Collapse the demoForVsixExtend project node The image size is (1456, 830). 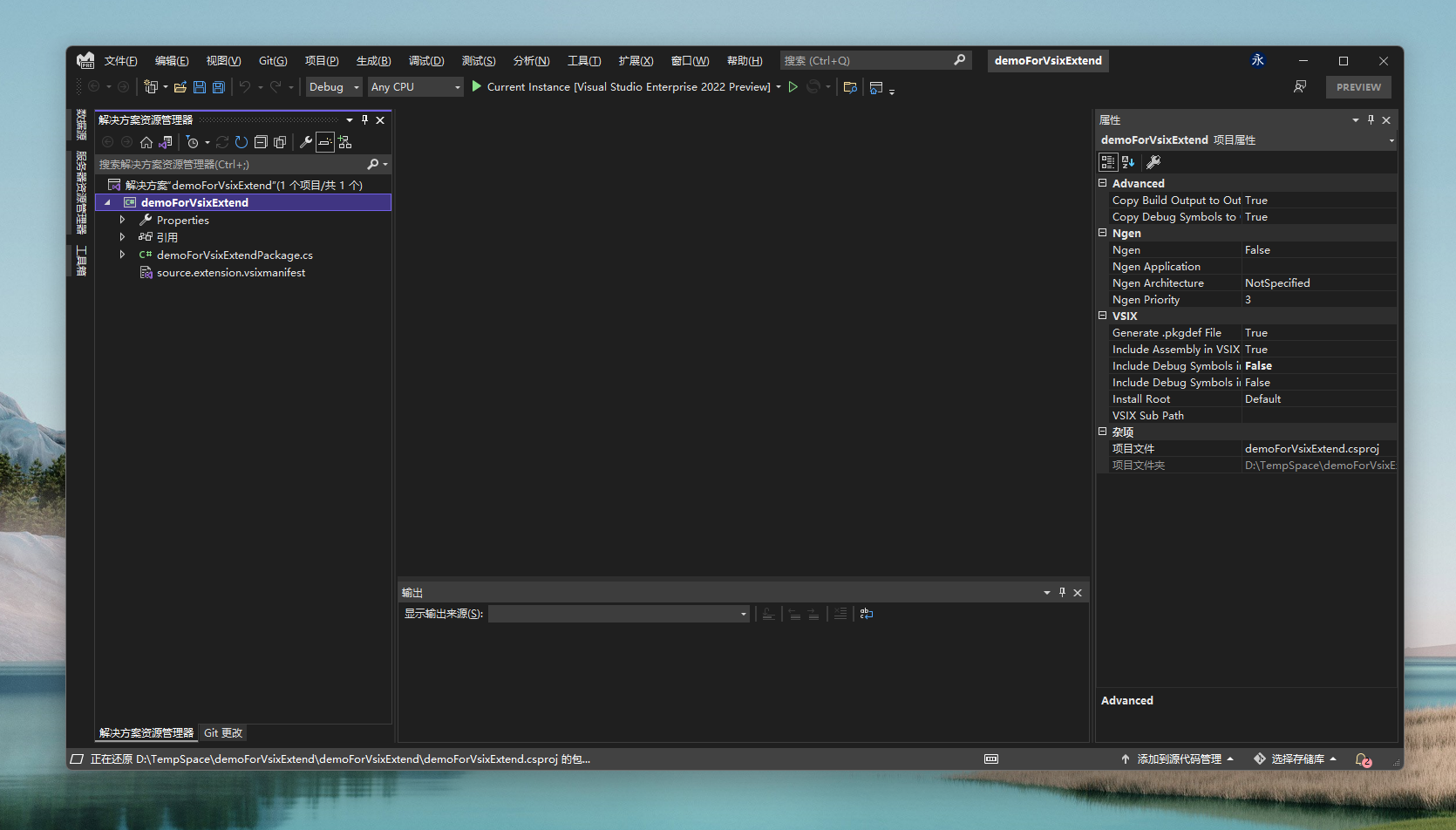coord(107,202)
